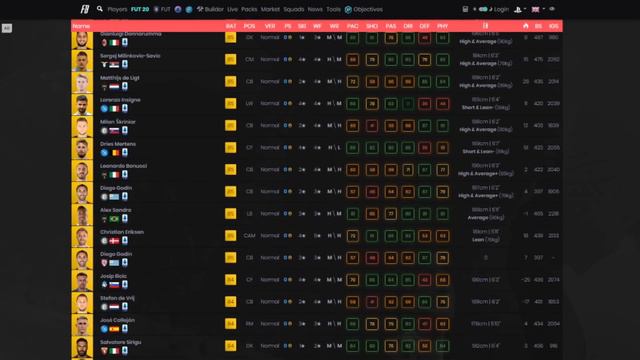Open the Dries Mertens player link
The height and width of the screenshot is (360, 640).
point(118,144)
